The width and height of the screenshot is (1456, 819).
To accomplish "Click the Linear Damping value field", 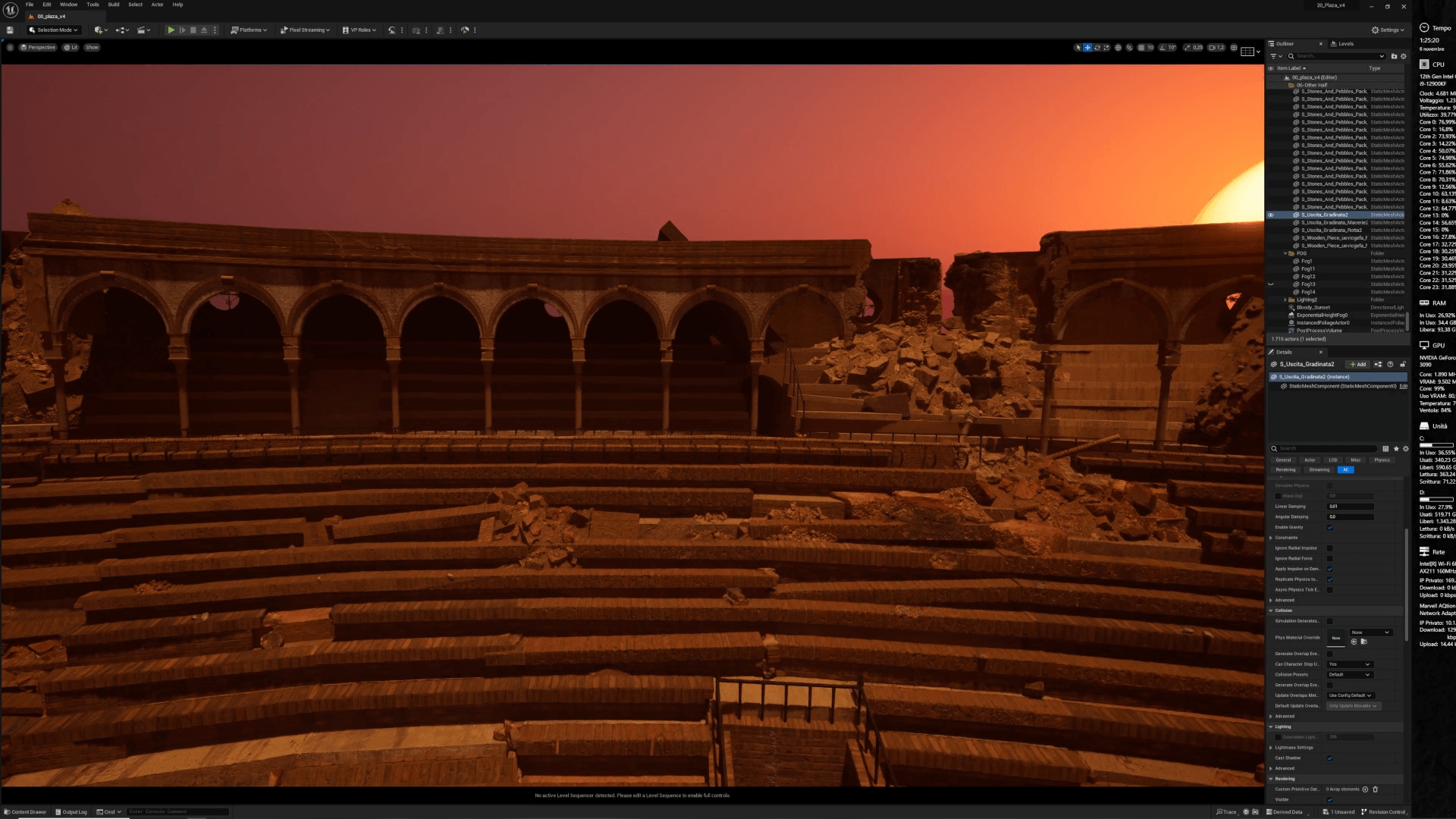I will click(1350, 507).
